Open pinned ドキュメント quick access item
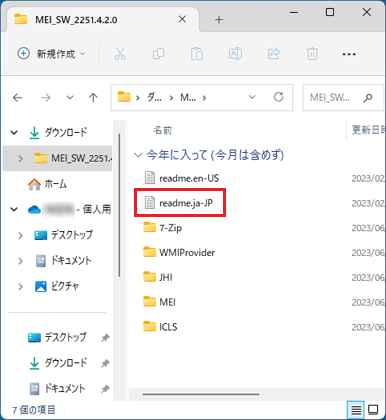Viewport: 386px width, 420px height. pos(57,388)
